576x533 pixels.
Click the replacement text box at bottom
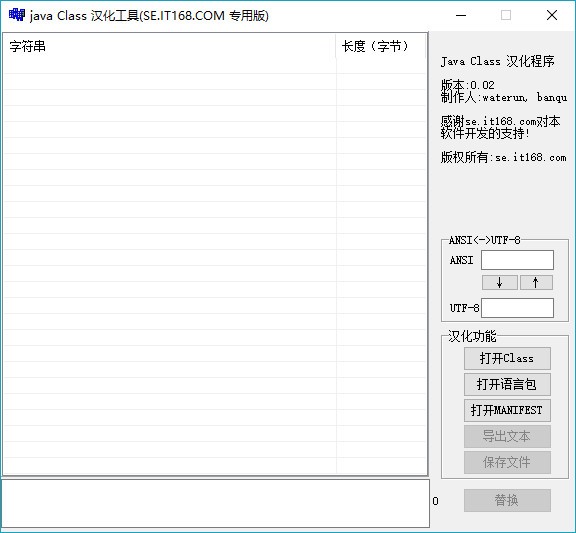(215, 503)
